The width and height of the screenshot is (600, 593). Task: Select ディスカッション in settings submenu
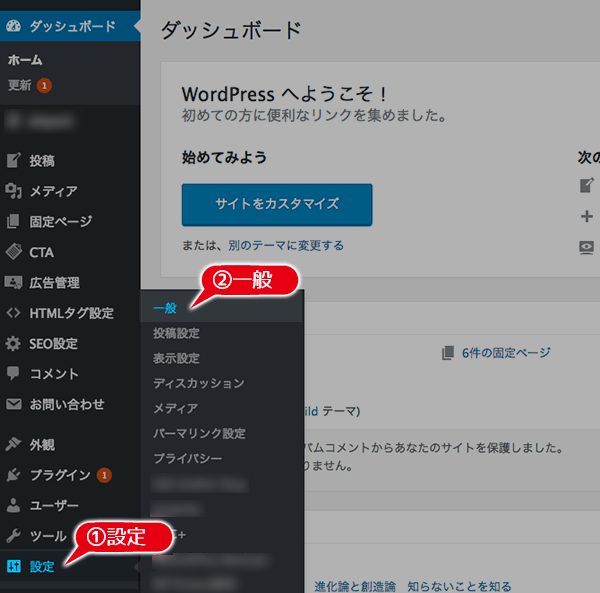click(x=199, y=383)
